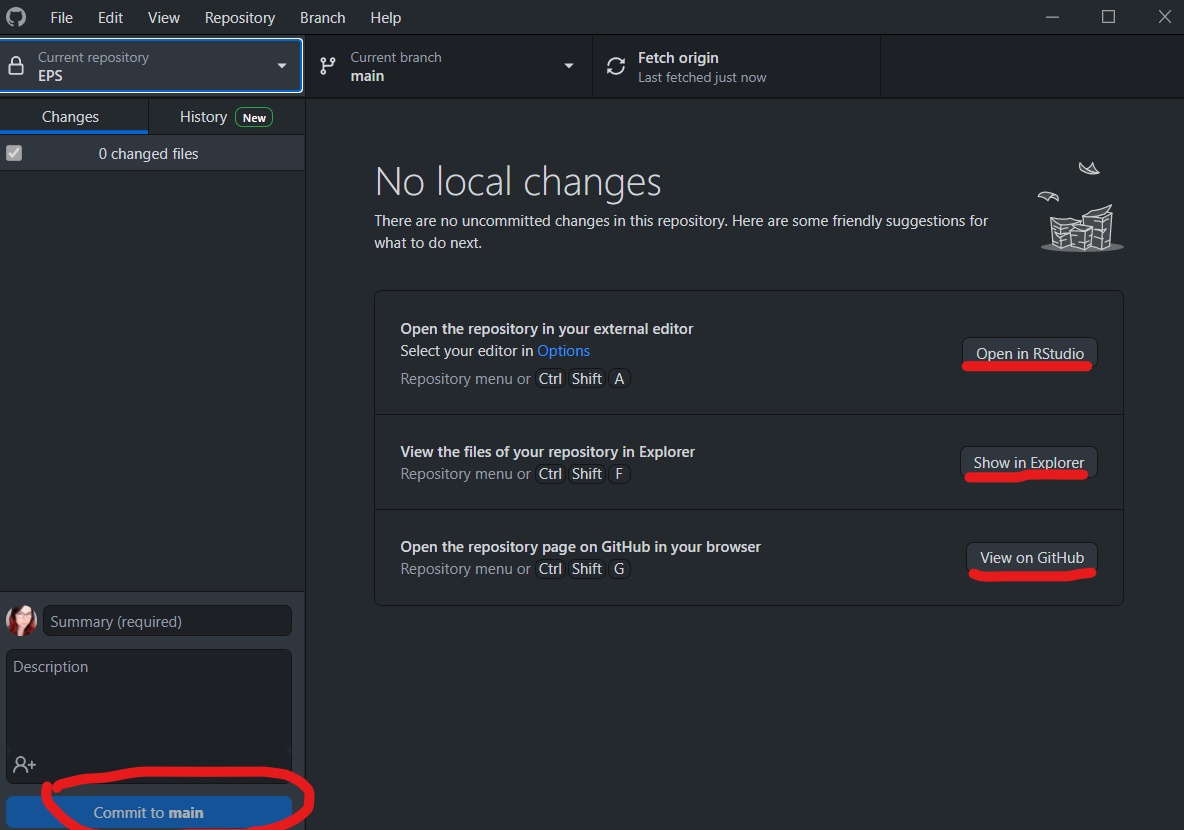
Task: Click Show in Explorer button
Action: click(1028, 462)
